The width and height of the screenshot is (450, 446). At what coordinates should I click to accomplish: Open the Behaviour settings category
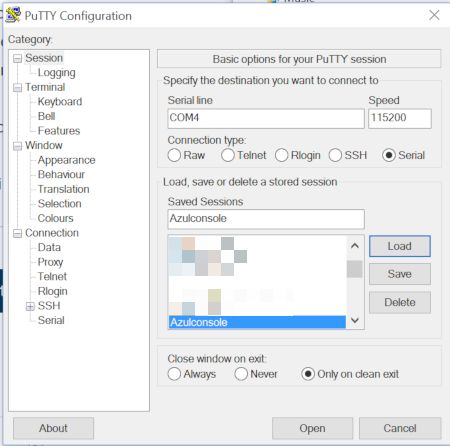[61, 174]
